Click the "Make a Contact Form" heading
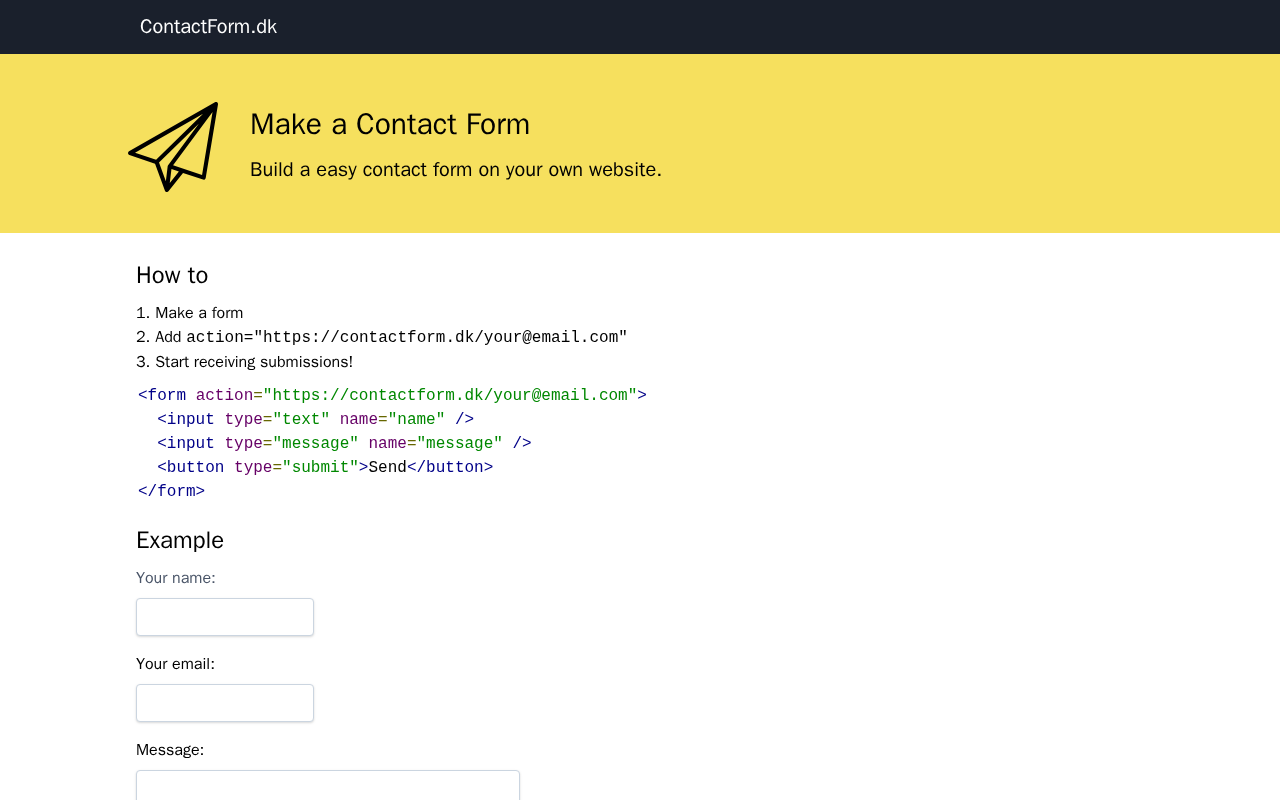This screenshot has height=800, width=1280. pyautogui.click(x=390, y=124)
